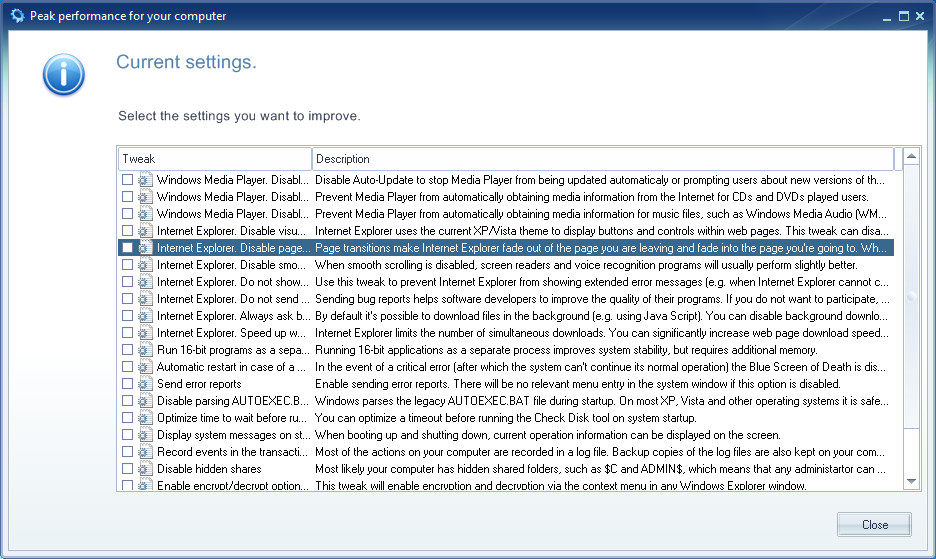Click the vertical scrollbar thumb
This screenshot has height=559, width=936.
[x=911, y=297]
